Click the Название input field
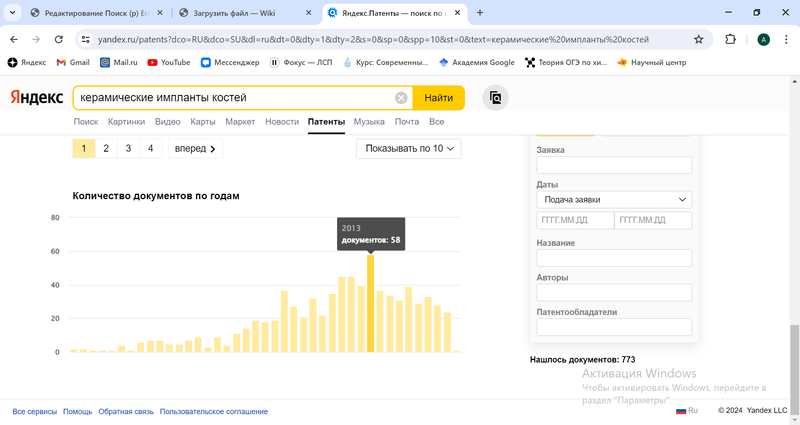Screen dimensions: 800x425 [x=614, y=258]
